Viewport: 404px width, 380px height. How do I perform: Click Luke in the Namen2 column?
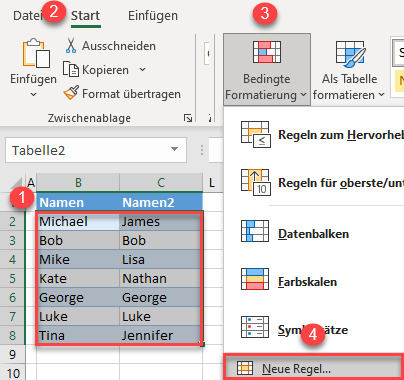(x=161, y=316)
